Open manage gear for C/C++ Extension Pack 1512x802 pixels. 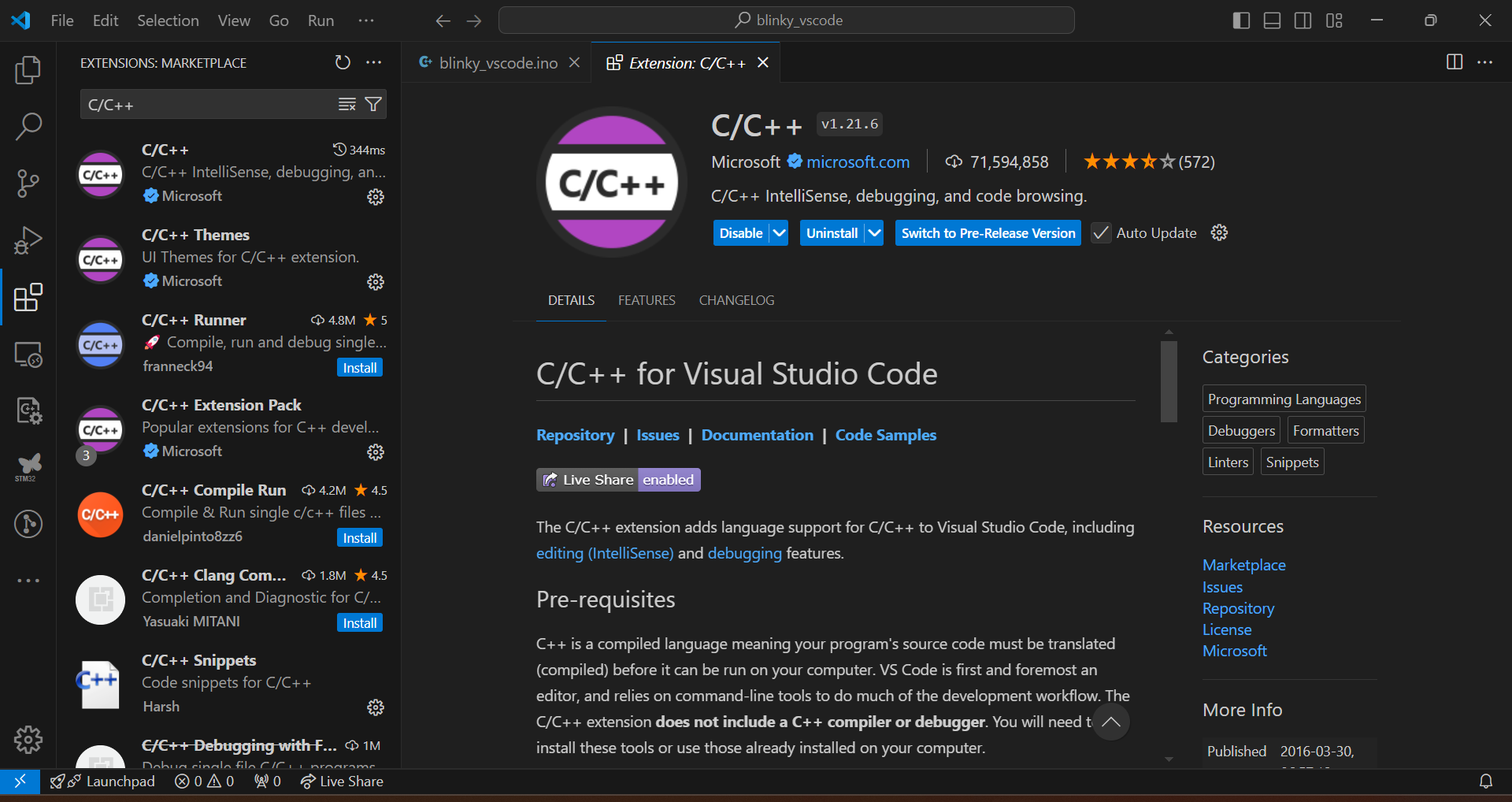pos(376,452)
